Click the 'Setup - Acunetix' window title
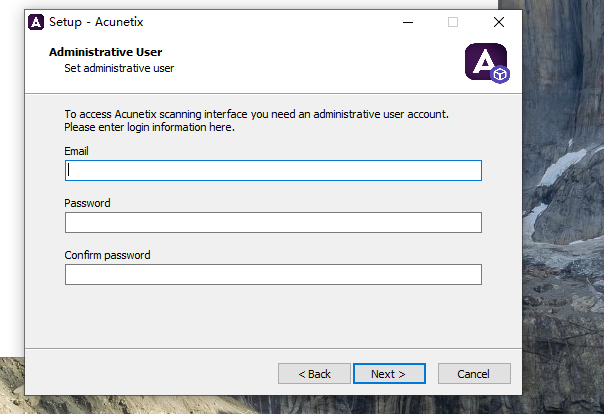The width and height of the screenshot is (604, 414). [96, 22]
